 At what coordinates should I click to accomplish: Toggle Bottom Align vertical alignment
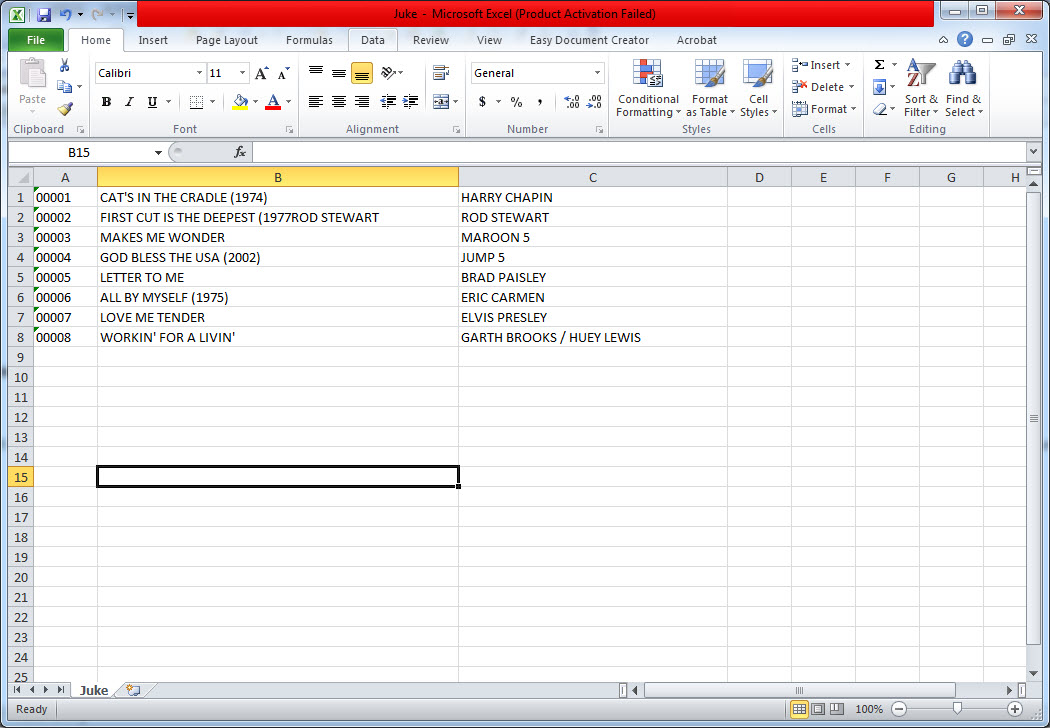click(x=361, y=73)
